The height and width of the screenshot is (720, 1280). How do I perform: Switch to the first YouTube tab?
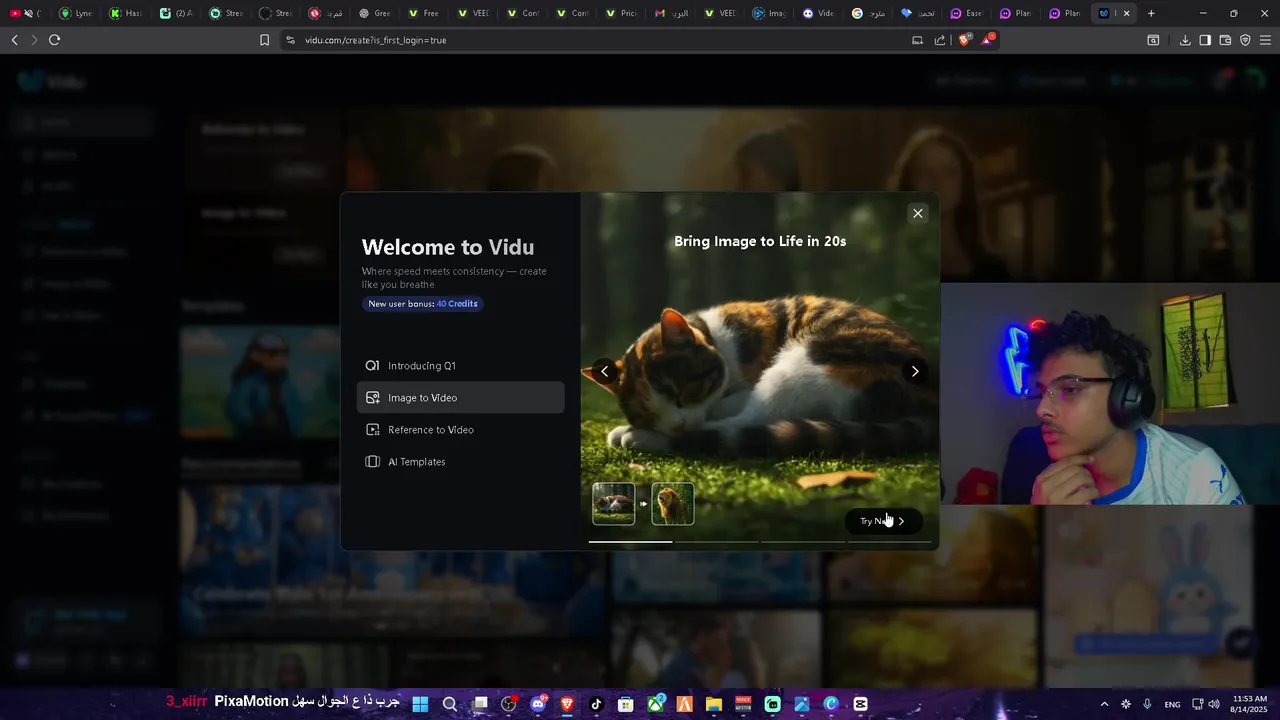point(25,13)
